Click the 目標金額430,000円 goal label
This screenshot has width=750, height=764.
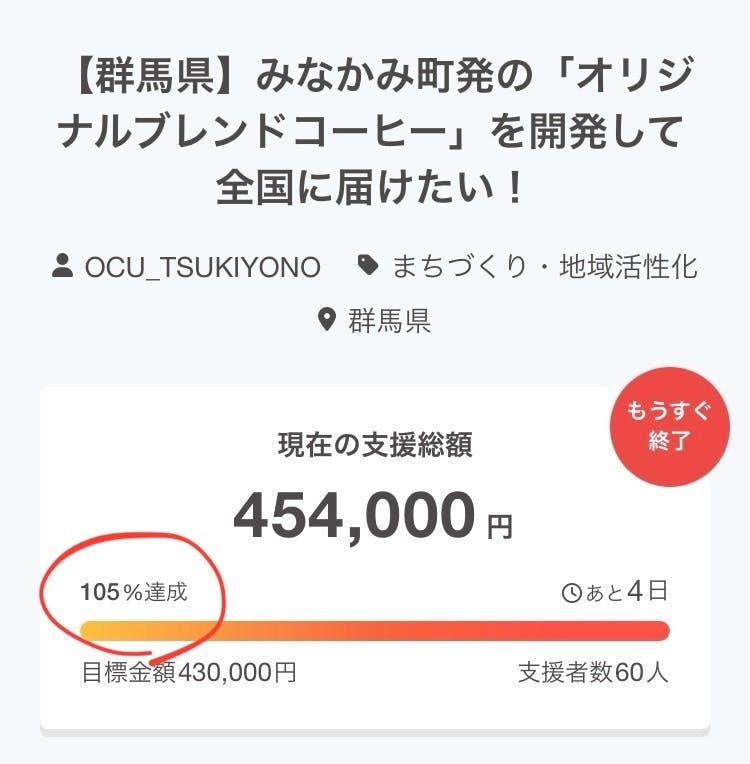point(188,672)
